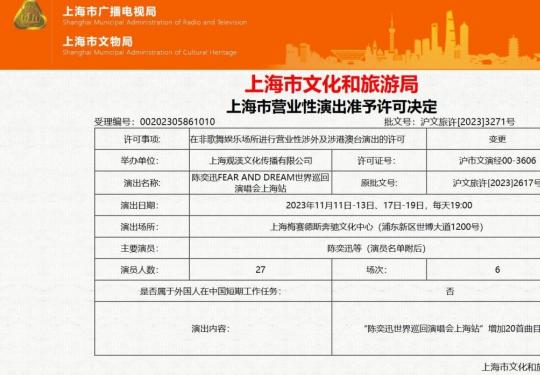Select the approval number 沪文旅许[2023]3271号
This screenshot has width=540, height=375.
[x=468, y=122]
